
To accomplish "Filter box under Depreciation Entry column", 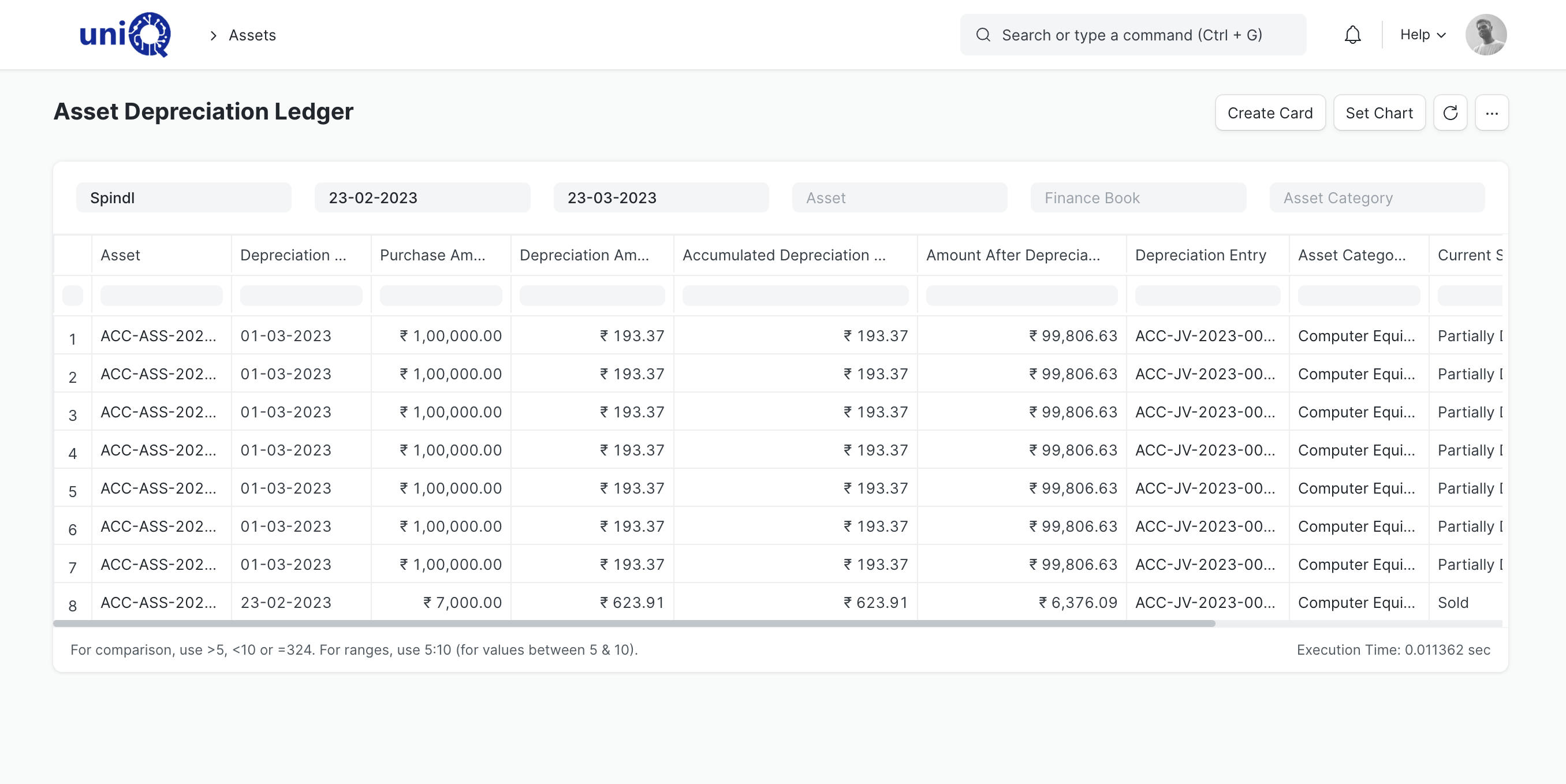I will pos(1207,296).
